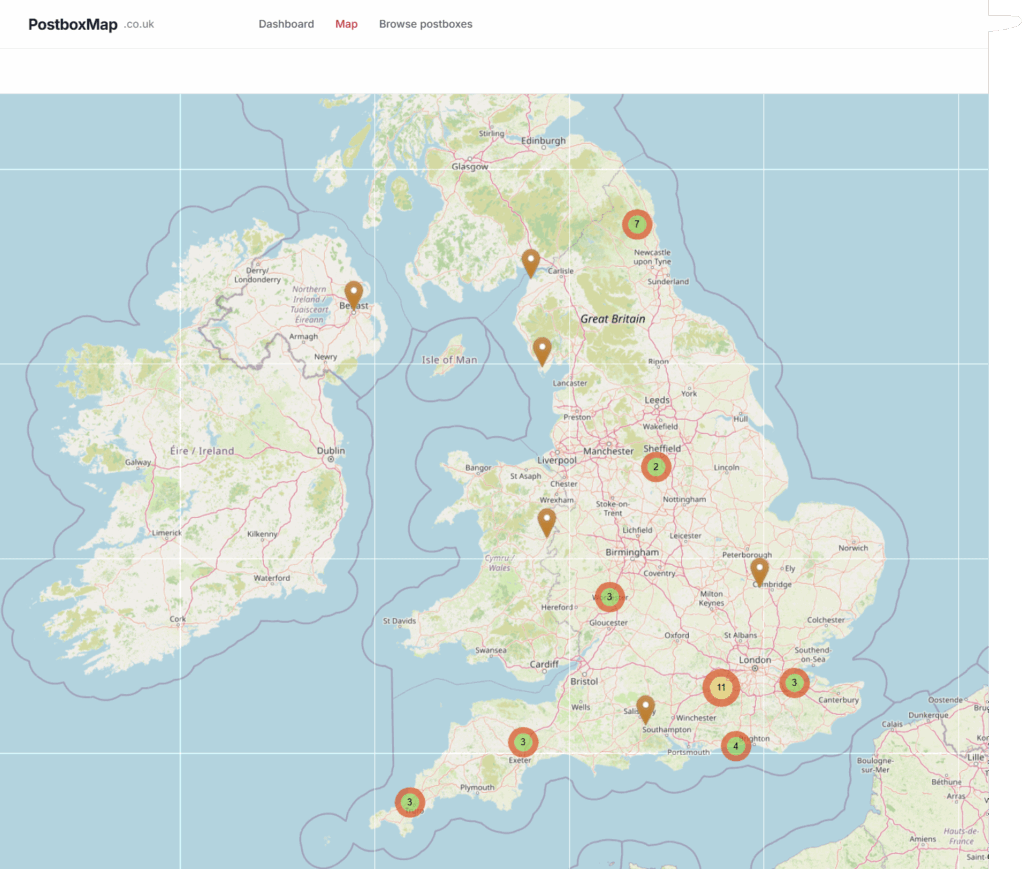Click the Portsmouth label on map

tap(688, 752)
